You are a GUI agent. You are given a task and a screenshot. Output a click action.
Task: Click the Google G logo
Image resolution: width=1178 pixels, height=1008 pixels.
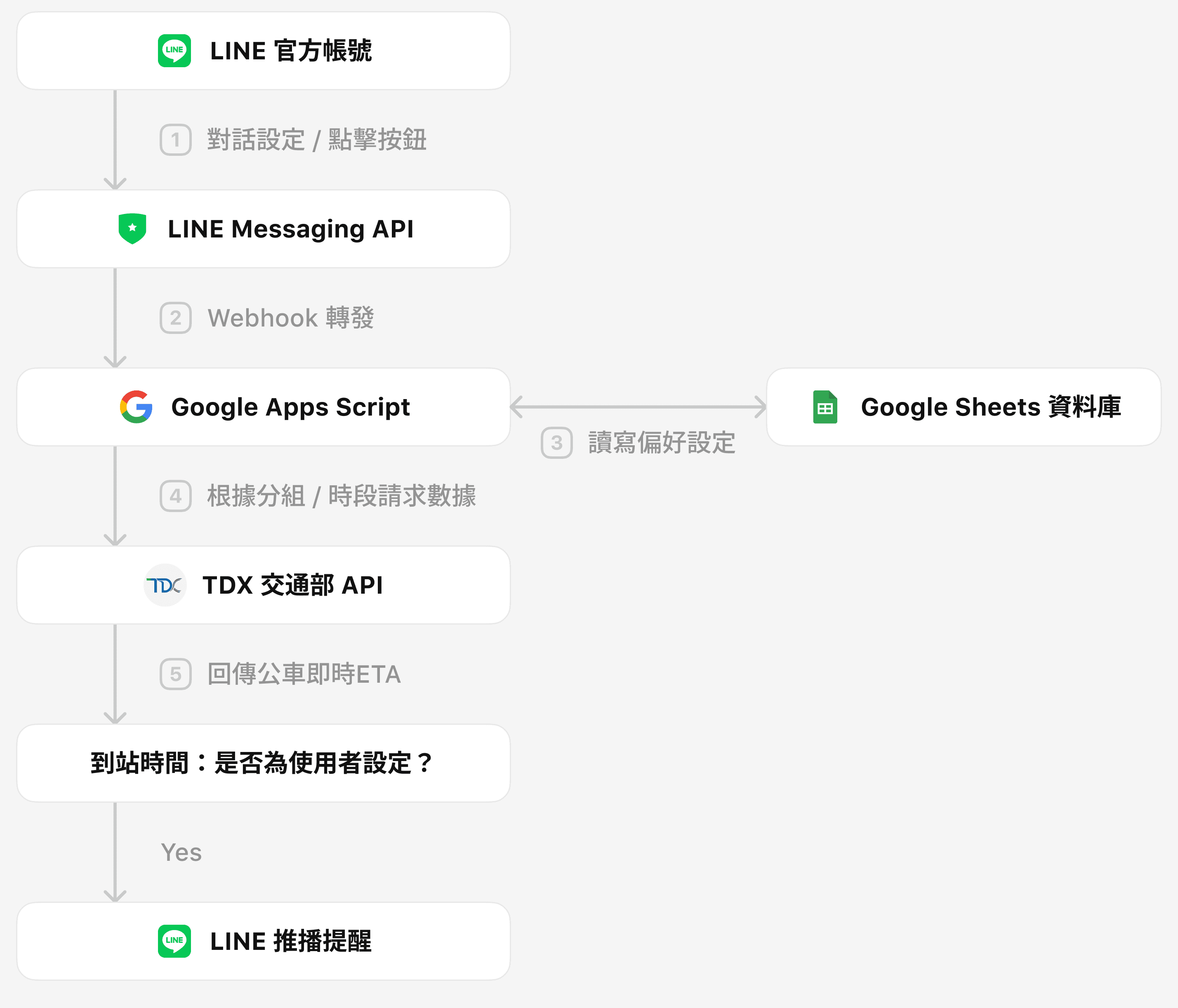point(137,407)
